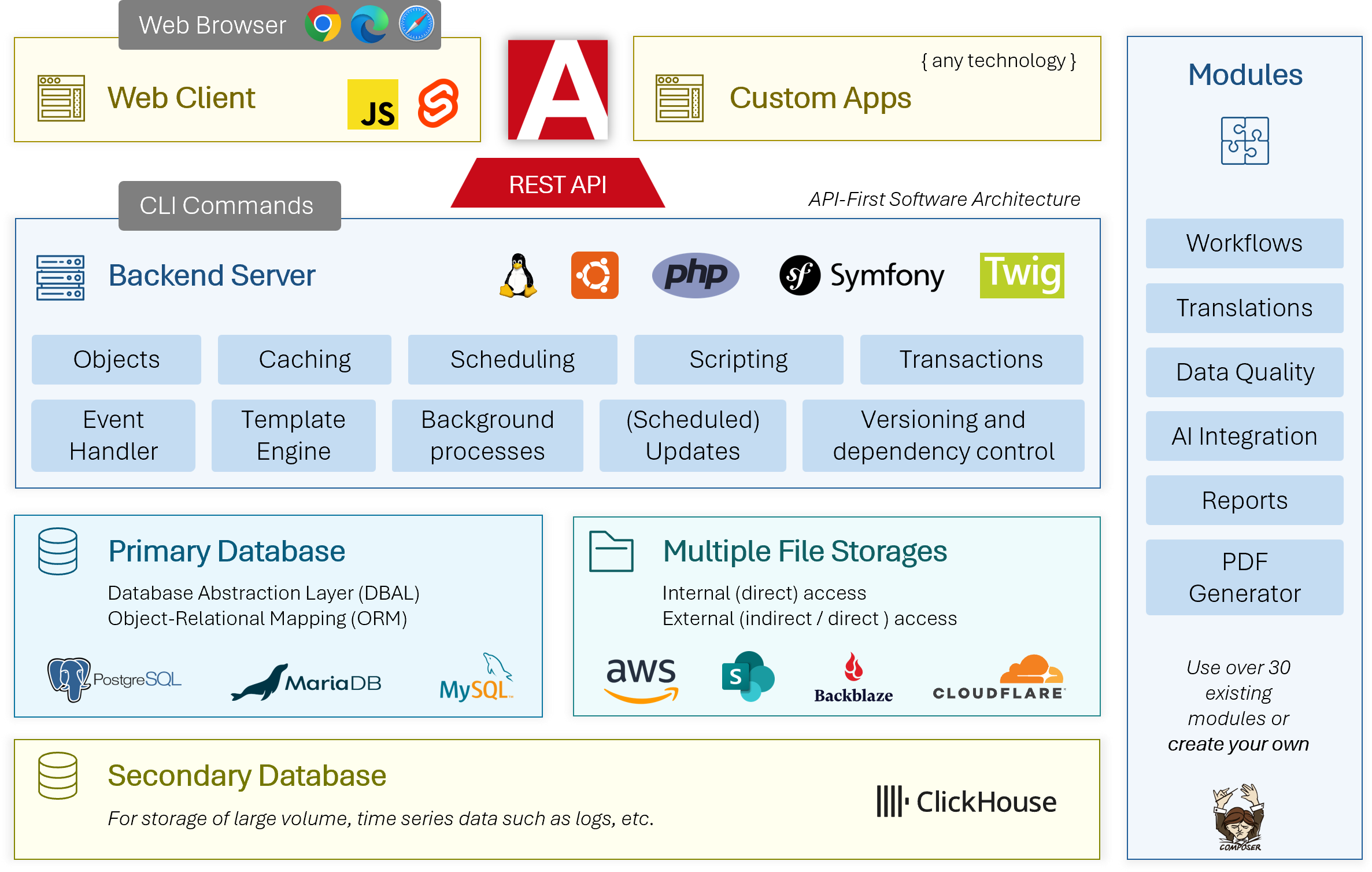Click the orange Ubuntu logo
This screenshot has width=1372, height=872.
(x=594, y=275)
